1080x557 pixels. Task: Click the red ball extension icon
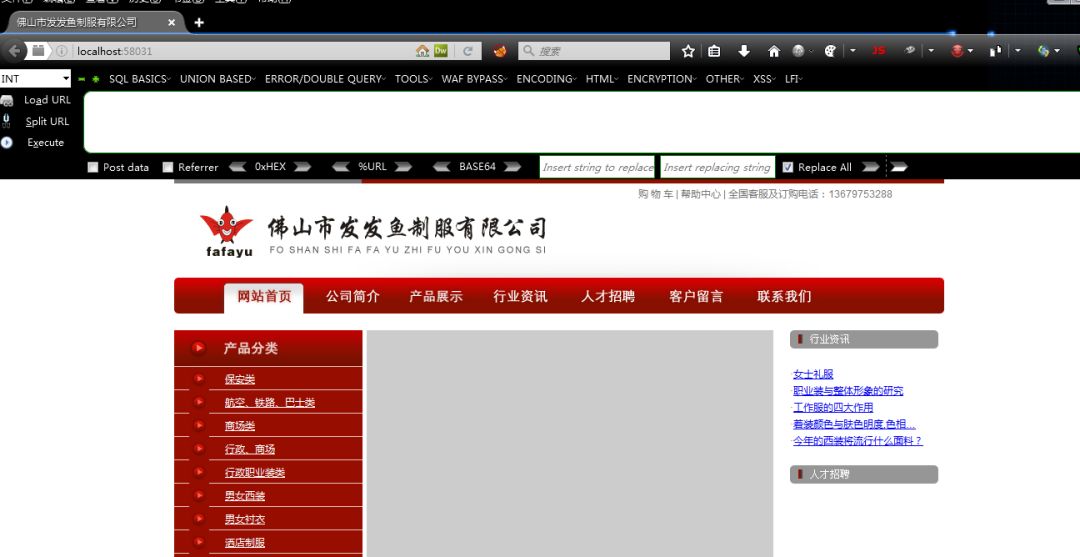coord(957,51)
